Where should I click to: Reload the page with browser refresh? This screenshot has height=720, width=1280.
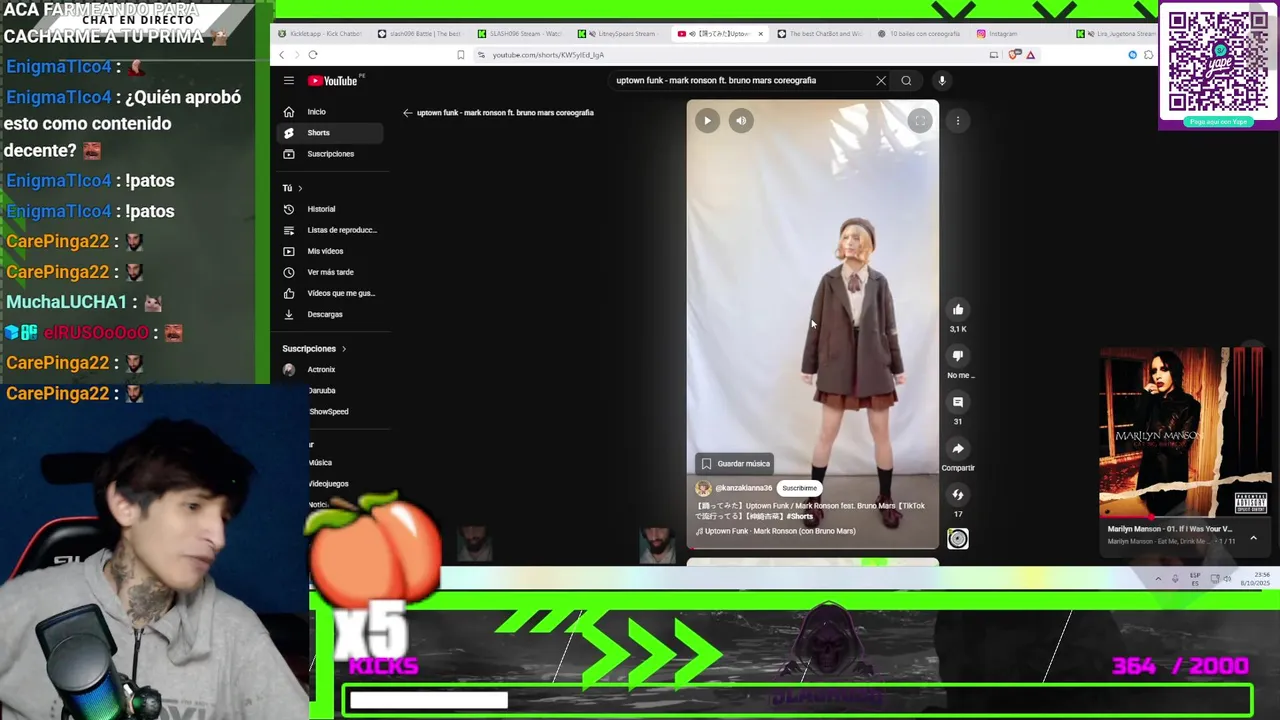313,55
